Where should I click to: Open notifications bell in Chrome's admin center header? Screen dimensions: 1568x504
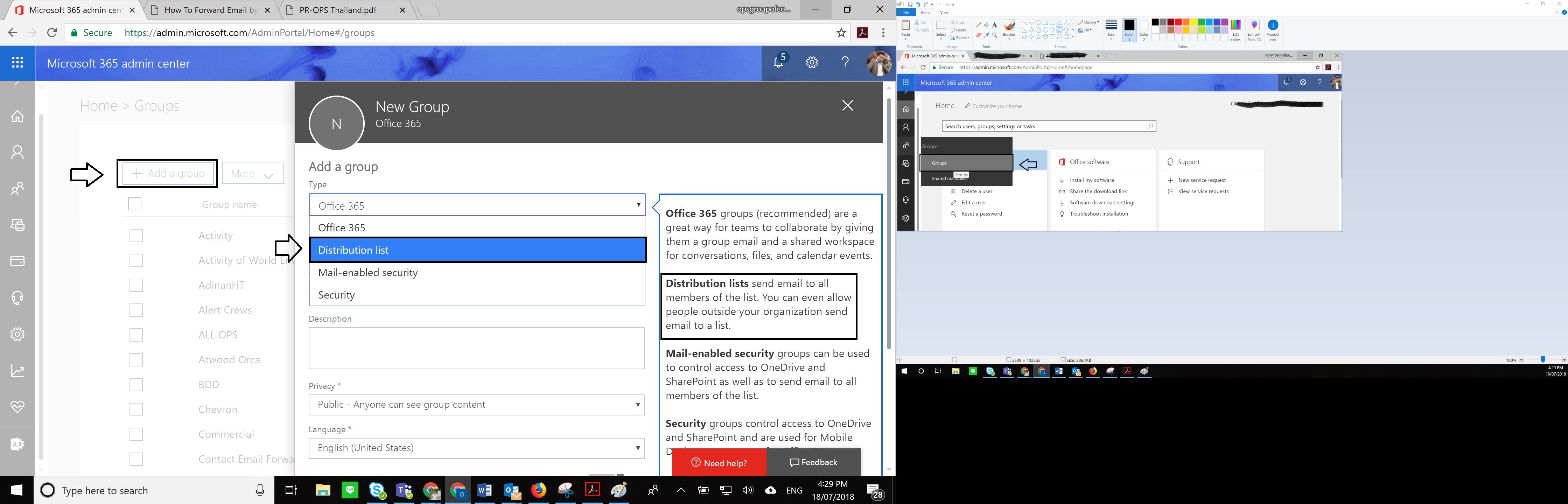(779, 62)
